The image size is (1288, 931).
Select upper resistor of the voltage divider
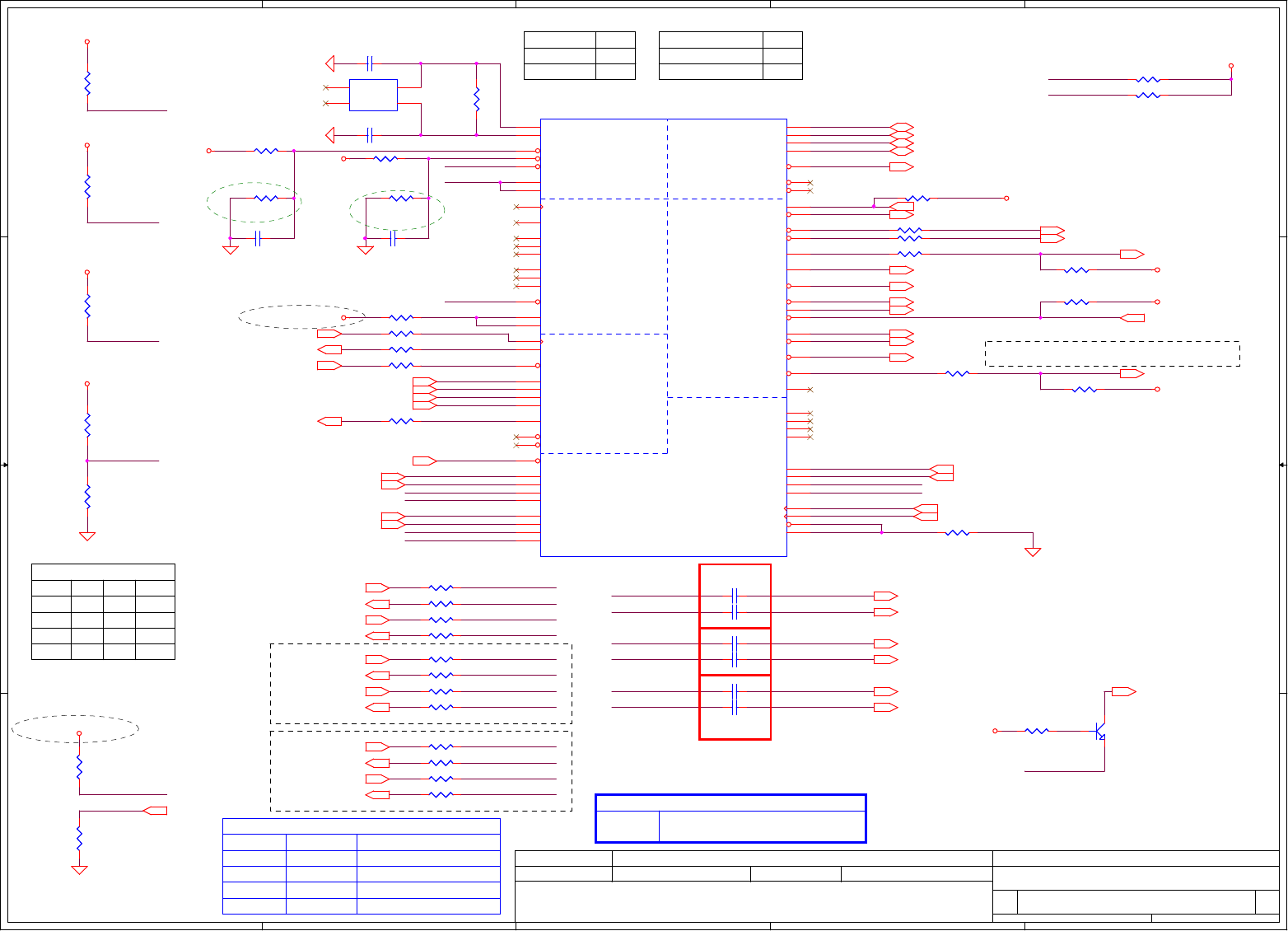coord(86,426)
